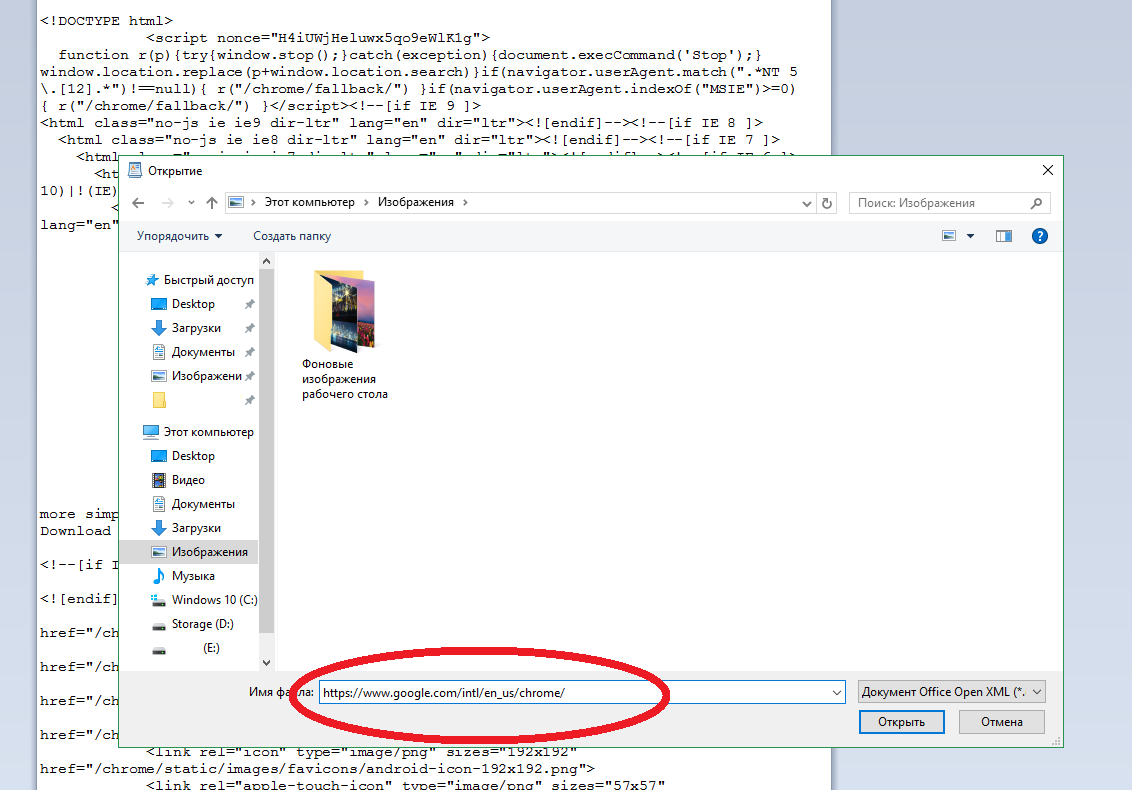Image resolution: width=1132 pixels, height=790 pixels.
Task: Open the Help question mark icon
Action: [1039, 236]
